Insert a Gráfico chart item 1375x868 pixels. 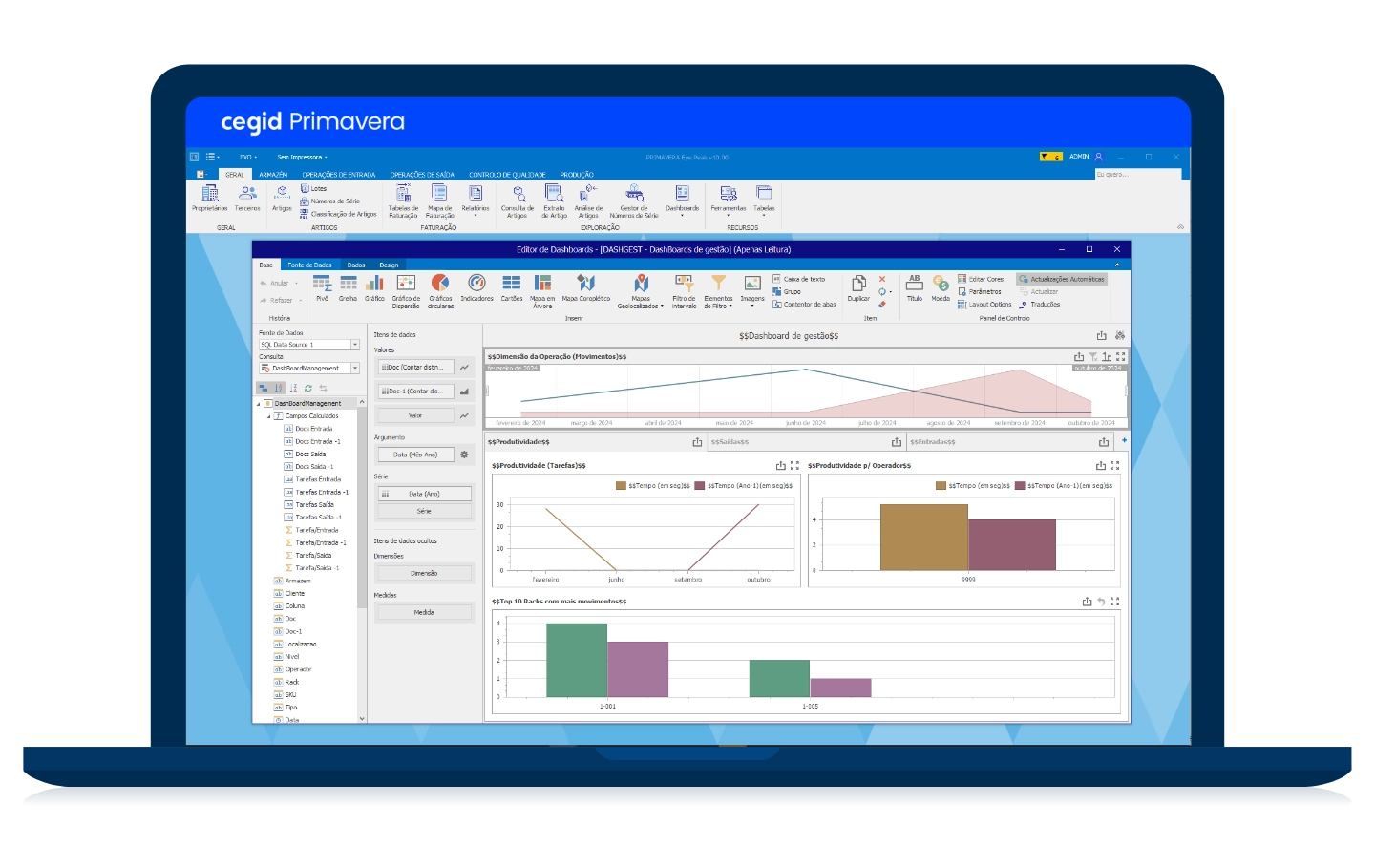coord(374,287)
